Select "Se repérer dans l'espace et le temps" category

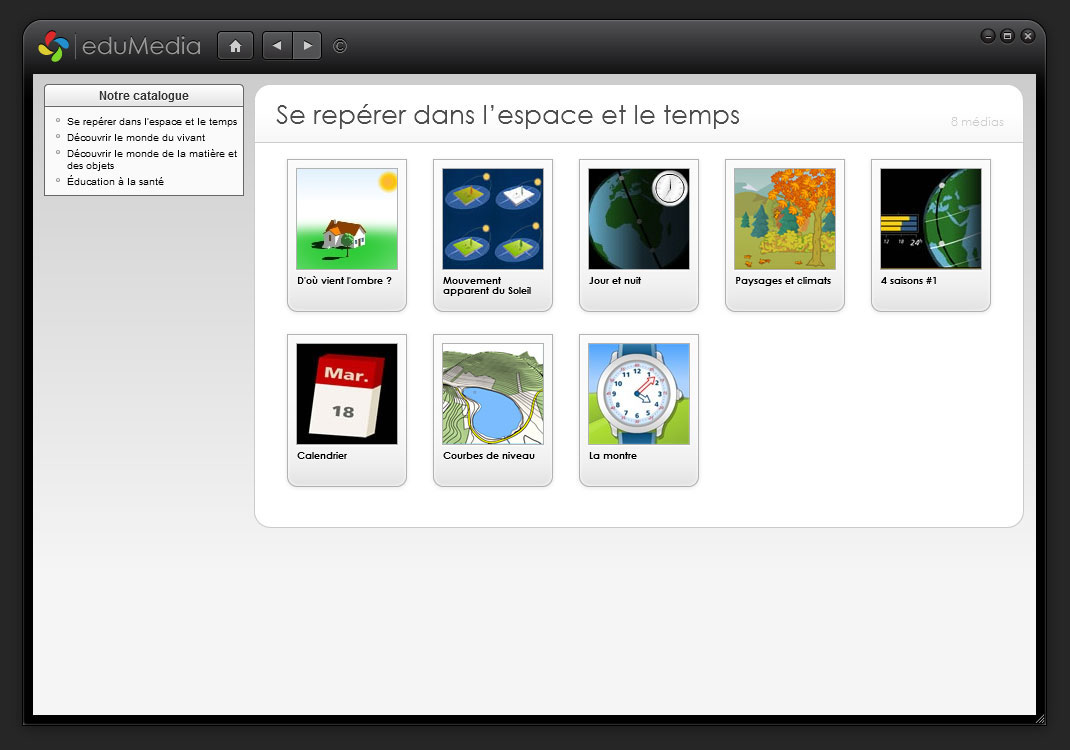pyautogui.click(x=152, y=121)
